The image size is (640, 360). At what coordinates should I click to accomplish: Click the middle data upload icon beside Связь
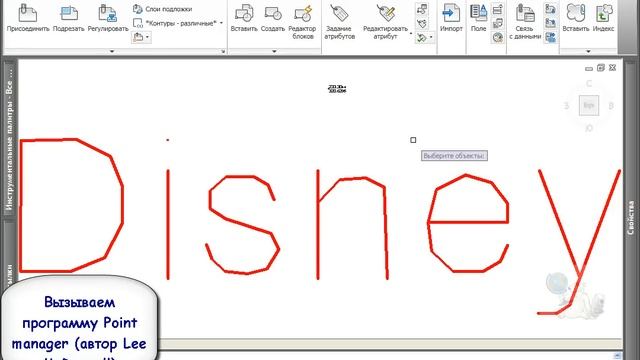550,23
